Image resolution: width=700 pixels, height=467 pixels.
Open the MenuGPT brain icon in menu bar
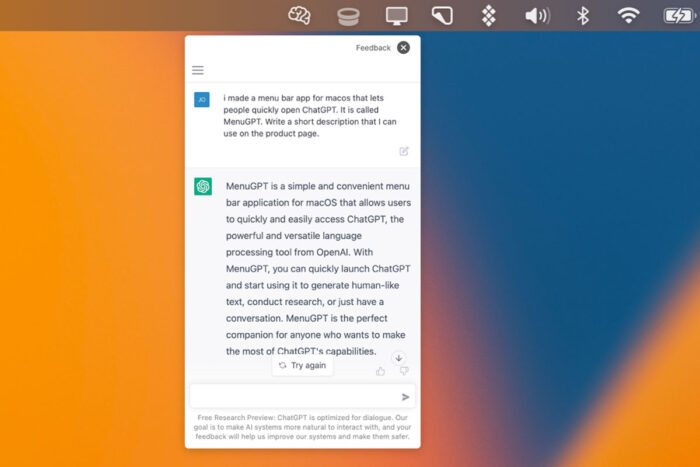click(x=299, y=16)
